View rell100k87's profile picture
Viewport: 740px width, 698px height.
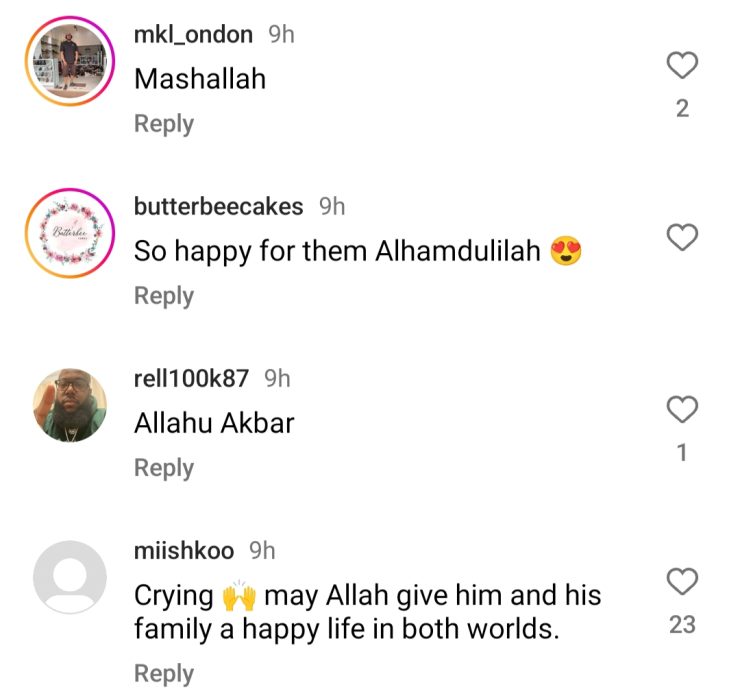click(70, 405)
